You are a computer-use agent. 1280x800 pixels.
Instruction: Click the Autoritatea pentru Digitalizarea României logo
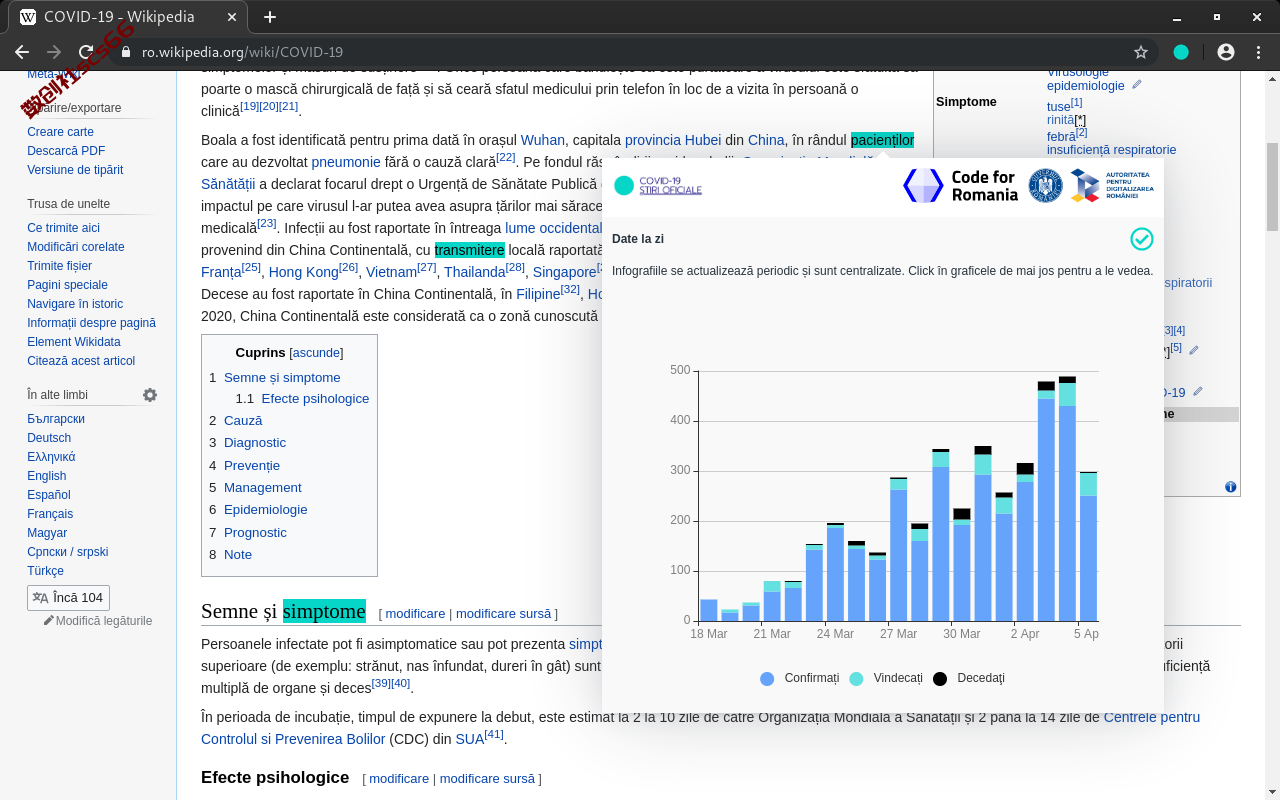pyautogui.click(x=1112, y=186)
